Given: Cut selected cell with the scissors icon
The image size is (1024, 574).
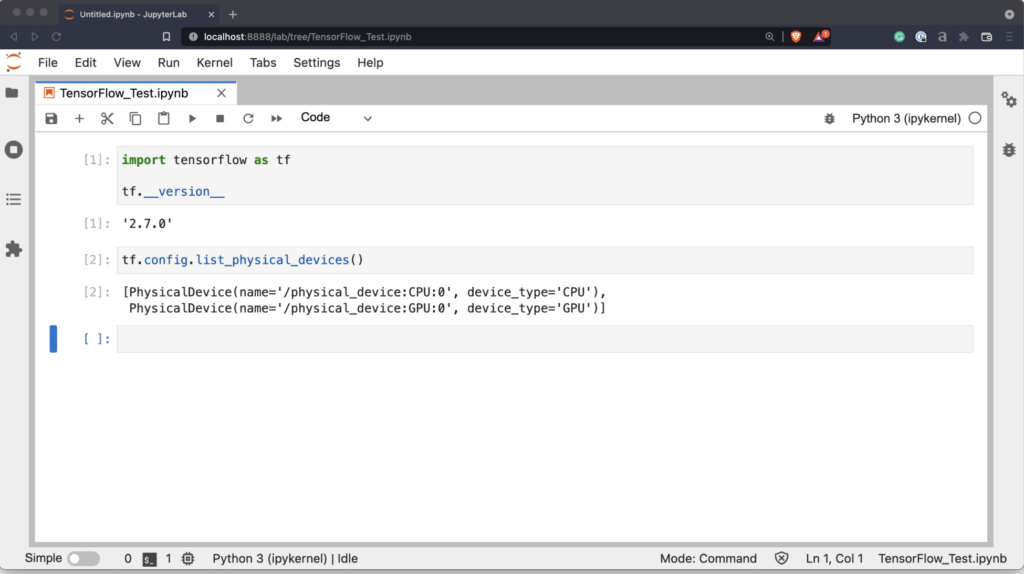Looking at the screenshot, I should tap(107, 118).
